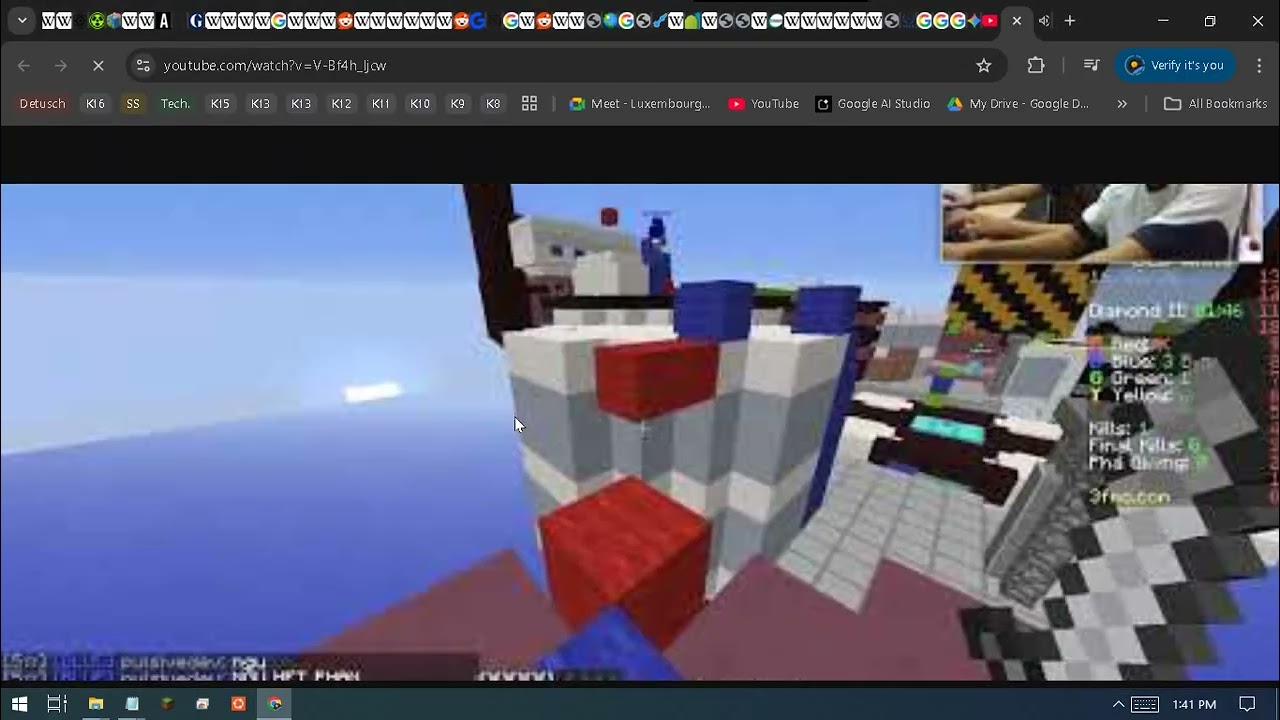
Task: Open the YouTube bookmark
Action: coord(764,104)
